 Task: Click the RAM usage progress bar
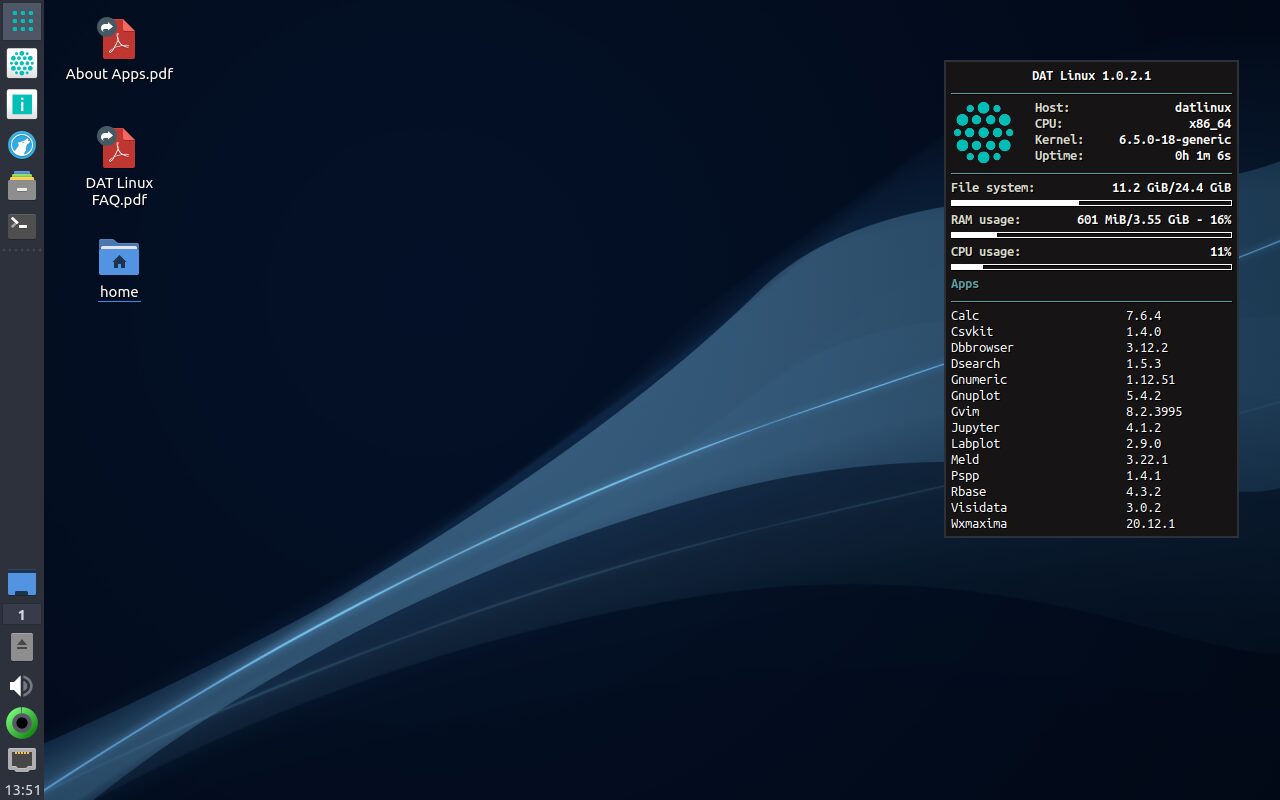click(1090, 235)
